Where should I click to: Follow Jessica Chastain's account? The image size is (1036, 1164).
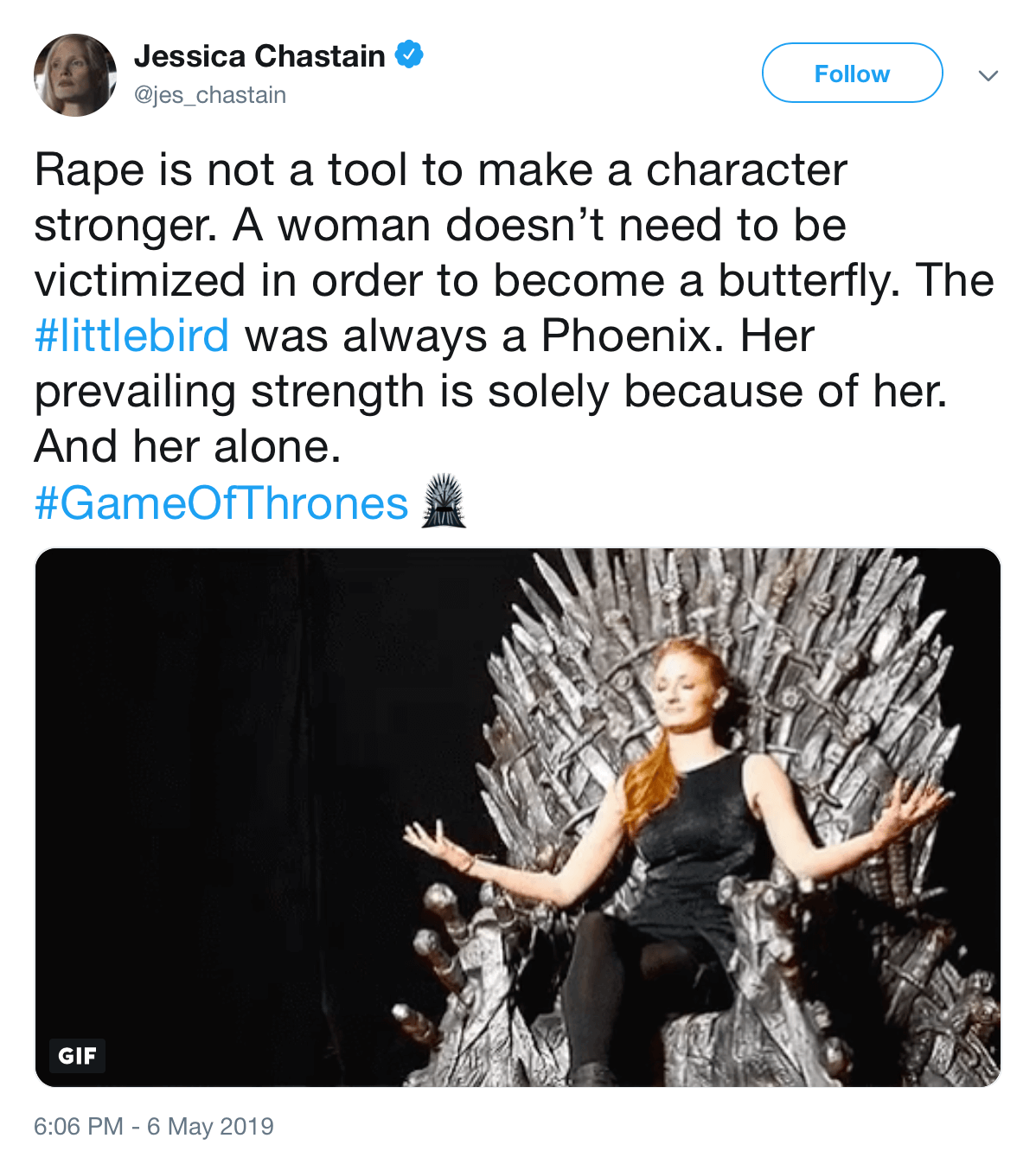(852, 74)
